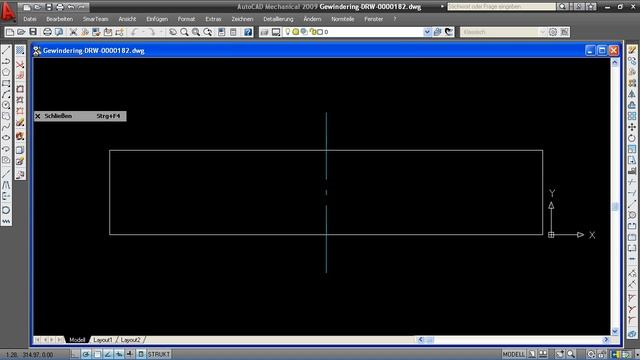
Task: Switch to the Layout2 tab
Action: 131,340
